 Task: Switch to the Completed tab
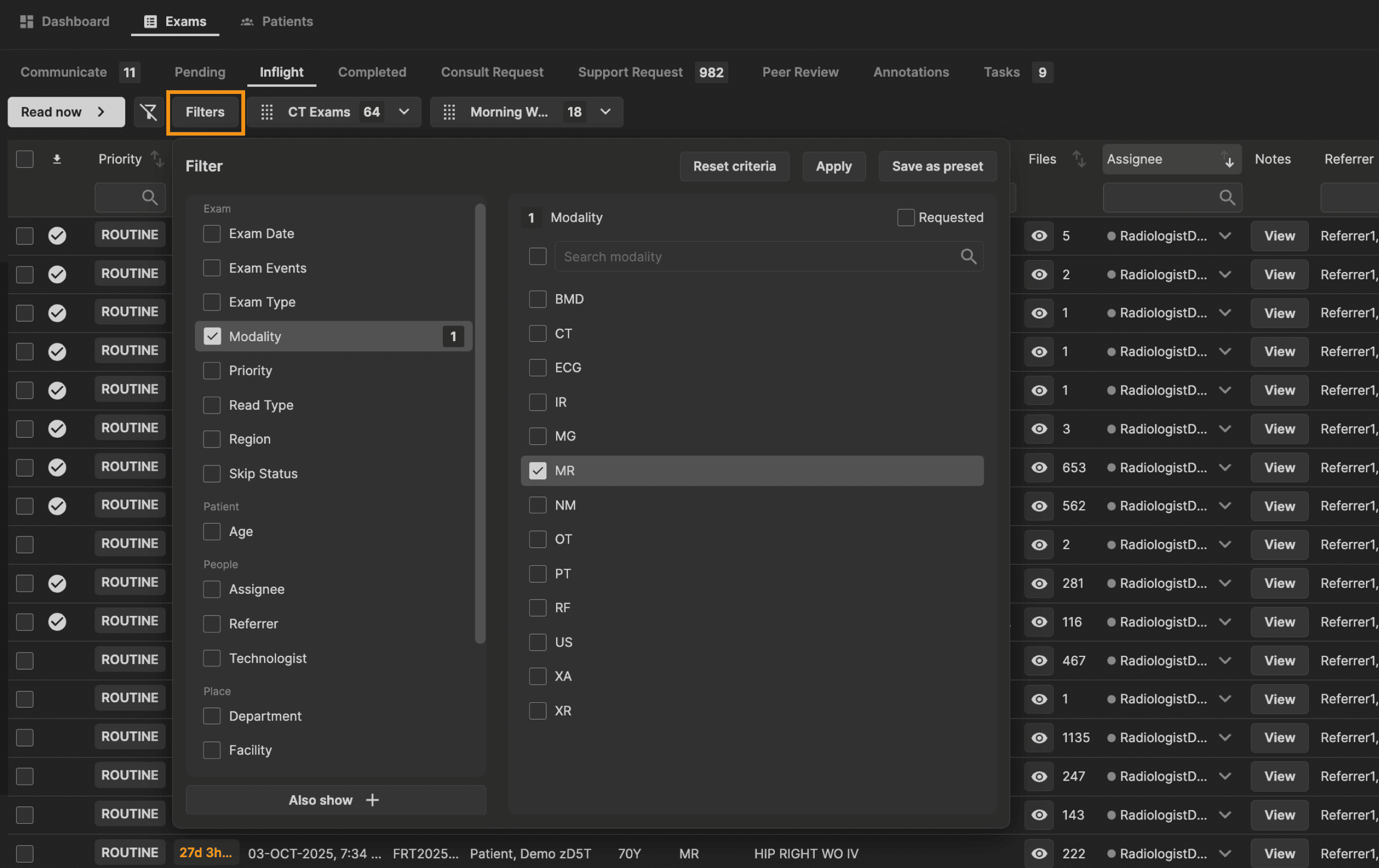tap(371, 72)
